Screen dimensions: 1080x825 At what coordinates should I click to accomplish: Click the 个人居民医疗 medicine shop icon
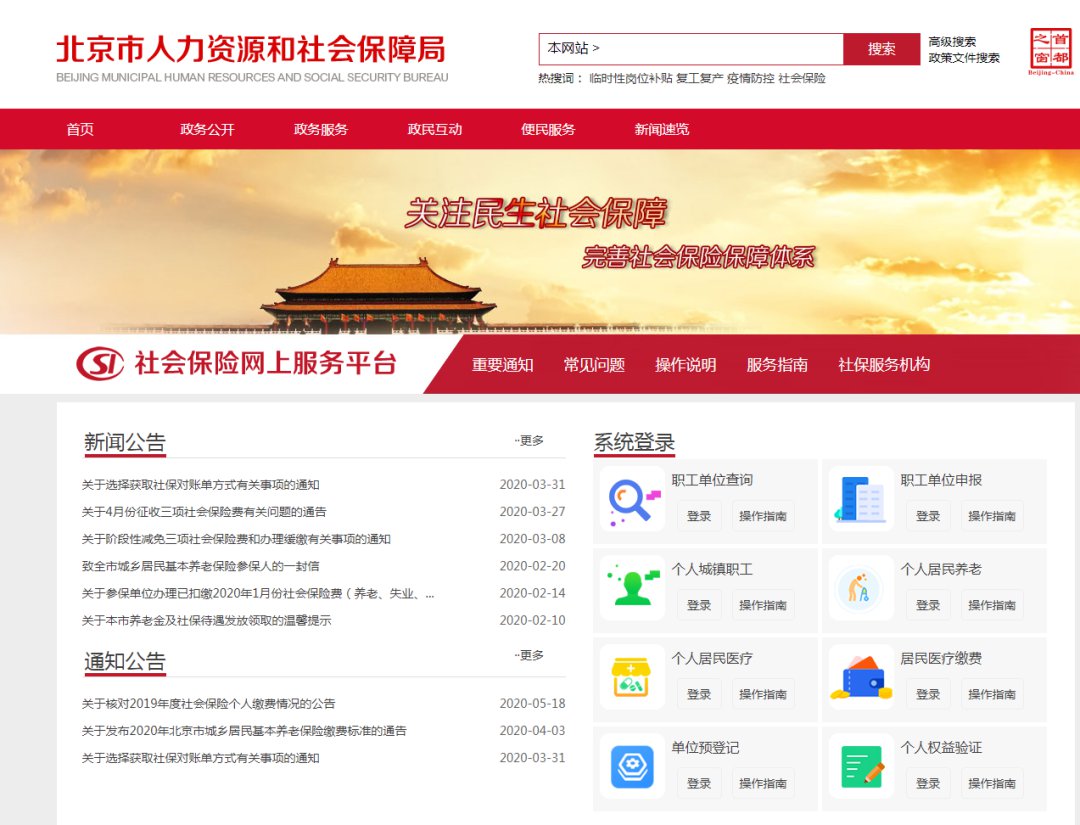[x=632, y=677]
